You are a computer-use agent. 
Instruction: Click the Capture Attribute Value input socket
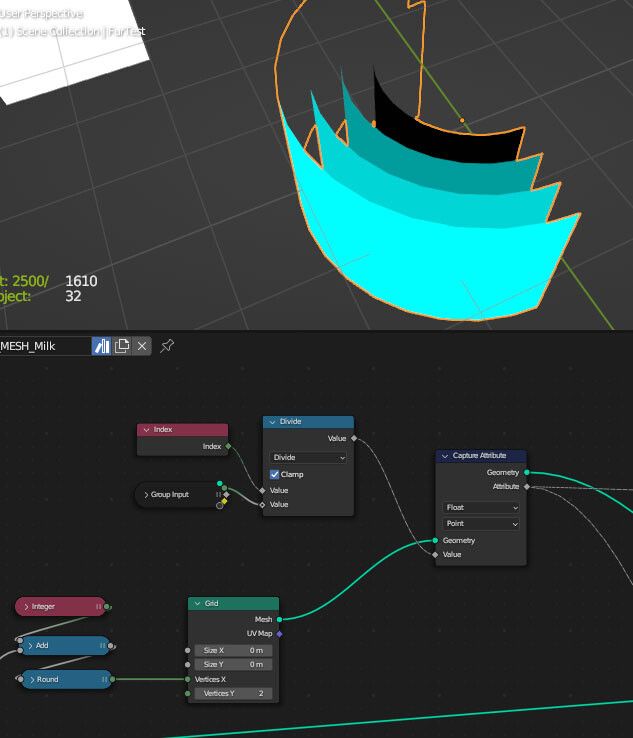(x=435, y=555)
